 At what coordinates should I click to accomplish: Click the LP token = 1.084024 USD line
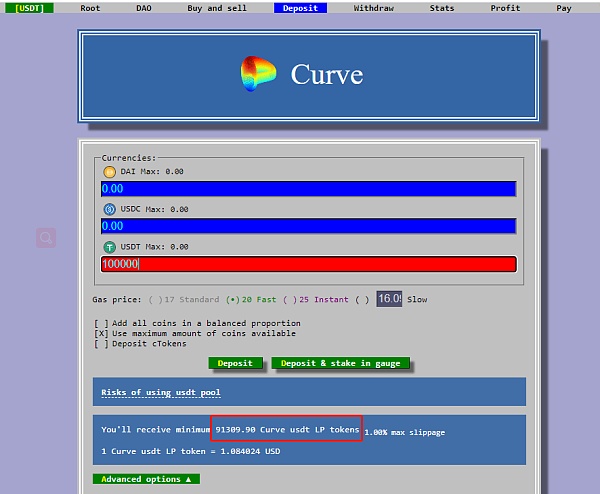191,452
